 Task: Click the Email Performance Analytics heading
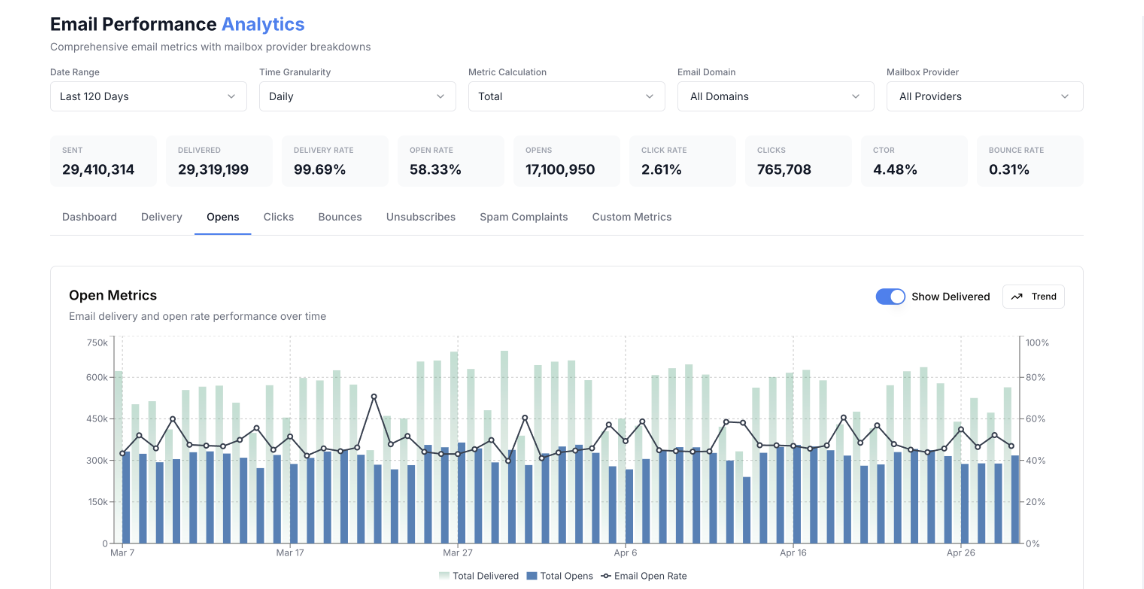177,24
